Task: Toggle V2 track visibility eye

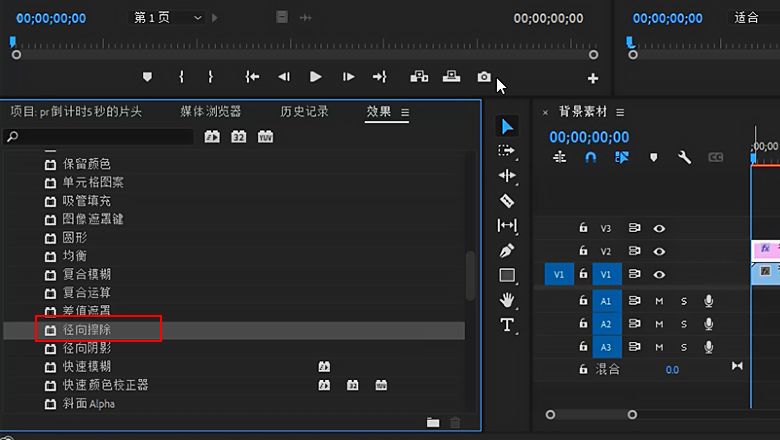Action: 659,252
